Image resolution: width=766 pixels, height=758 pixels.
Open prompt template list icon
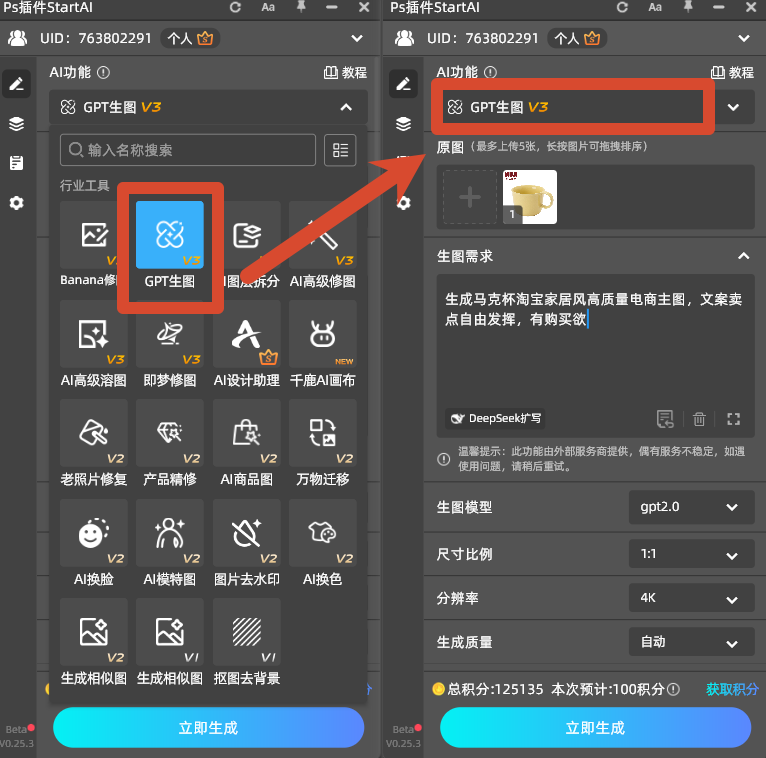[665, 419]
